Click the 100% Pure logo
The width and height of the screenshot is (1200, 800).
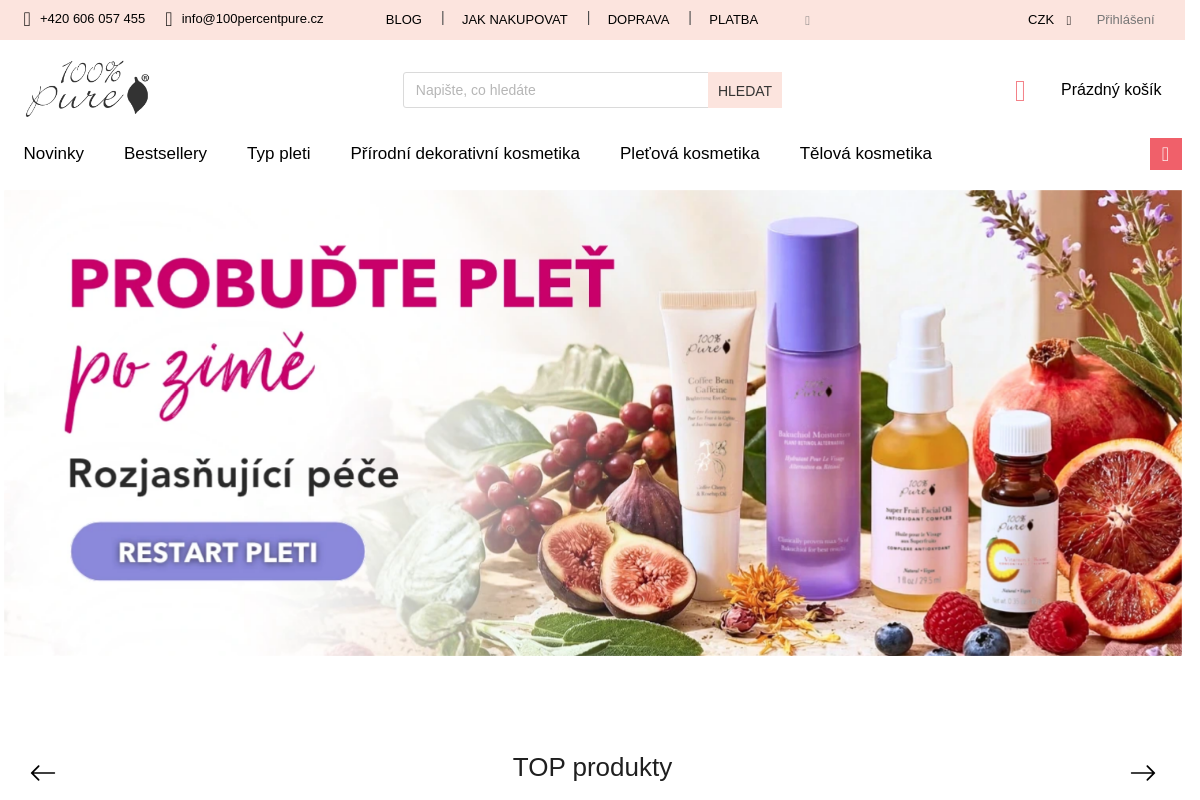click(x=88, y=88)
